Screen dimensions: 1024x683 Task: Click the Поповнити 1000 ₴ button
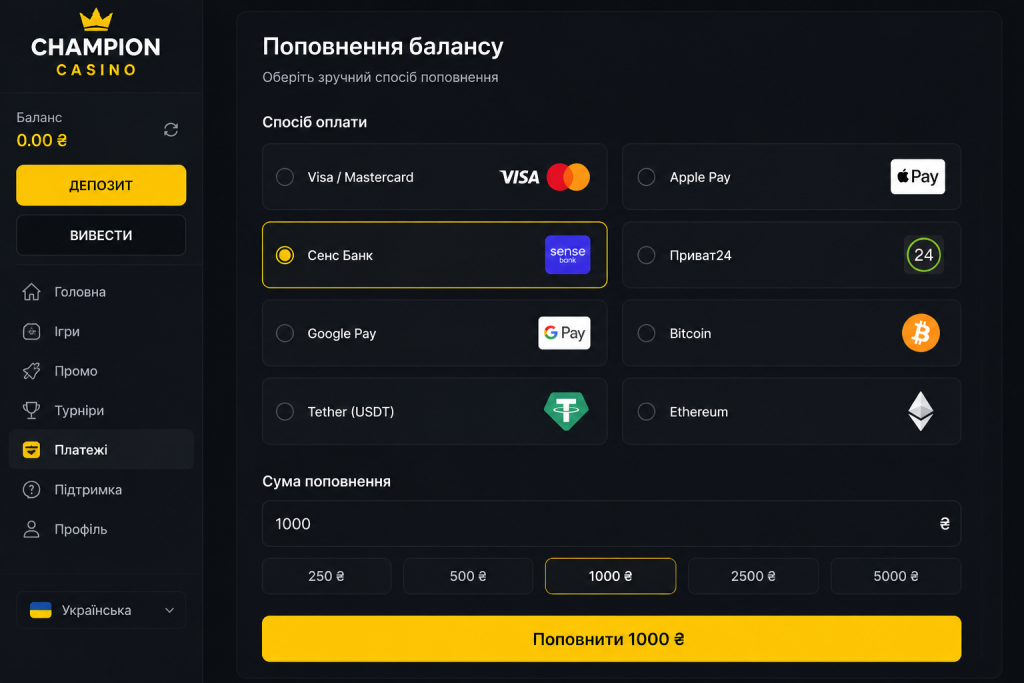(611, 639)
